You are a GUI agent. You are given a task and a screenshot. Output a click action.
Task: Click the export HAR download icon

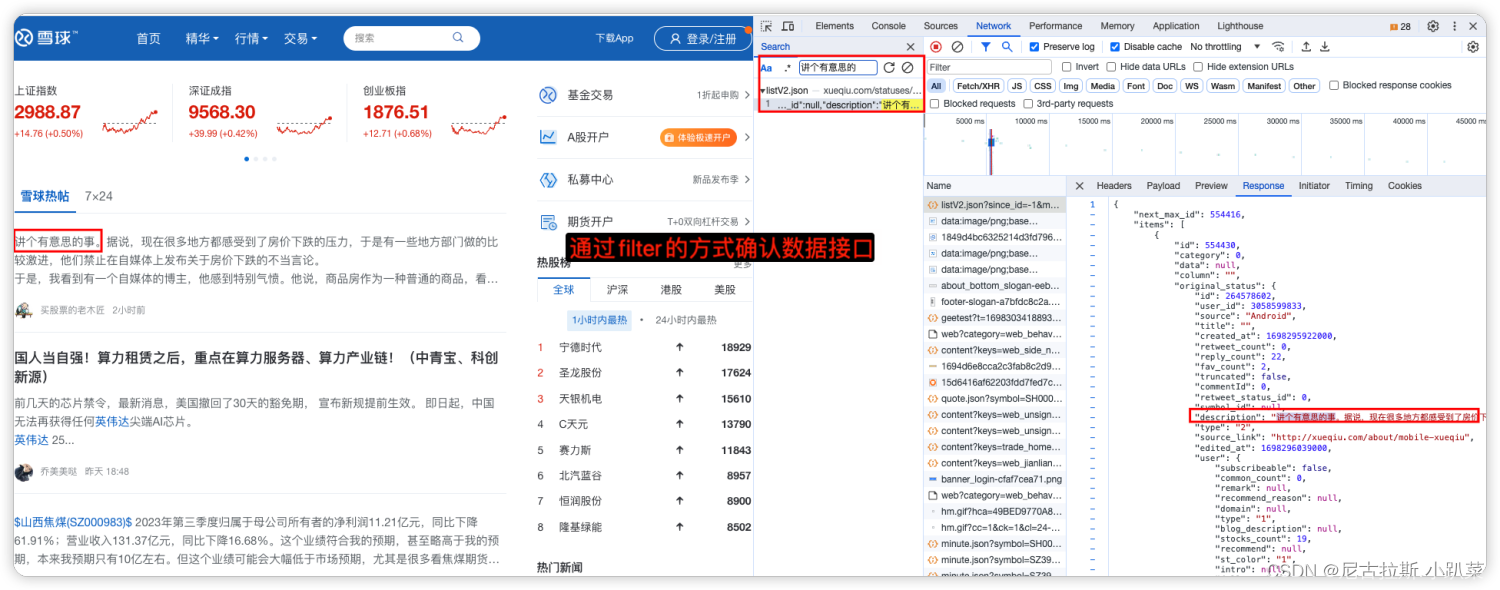pos(1325,47)
